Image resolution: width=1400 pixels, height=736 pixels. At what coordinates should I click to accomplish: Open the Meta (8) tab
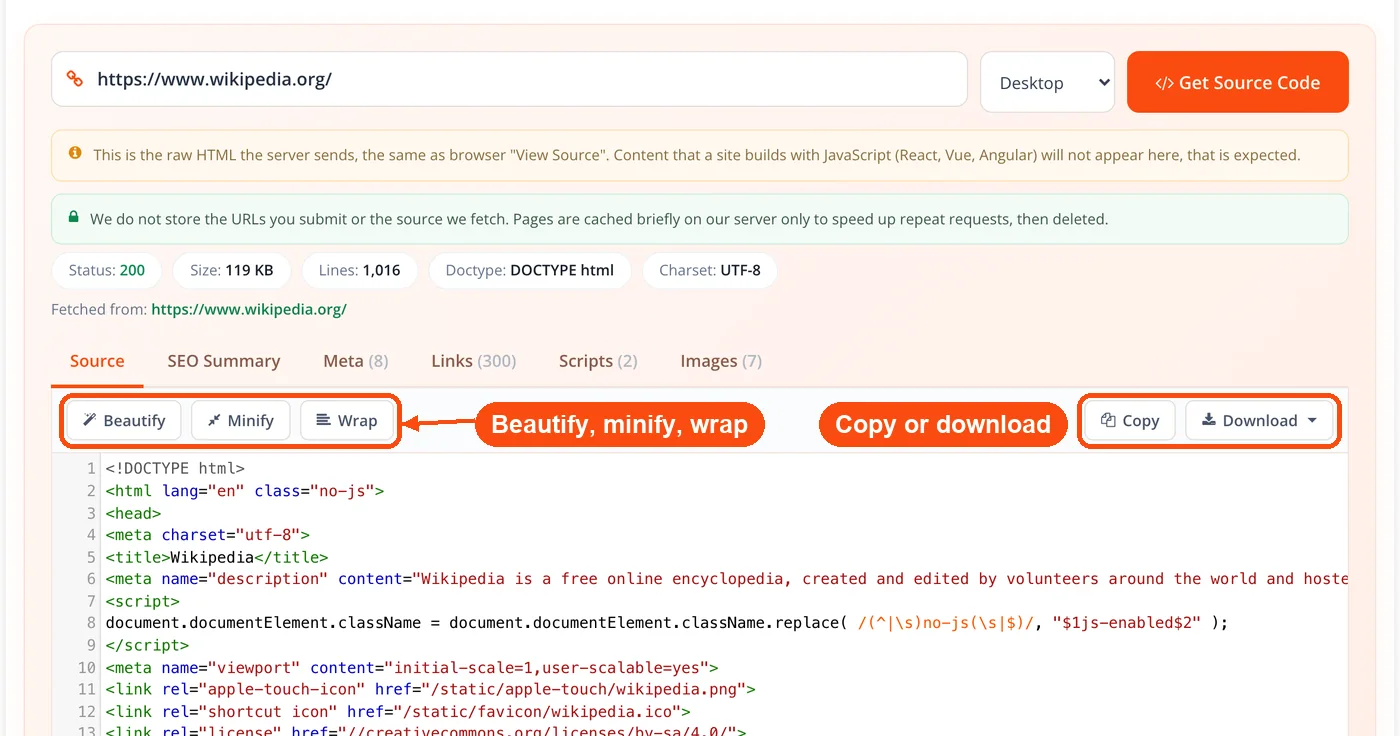(355, 361)
